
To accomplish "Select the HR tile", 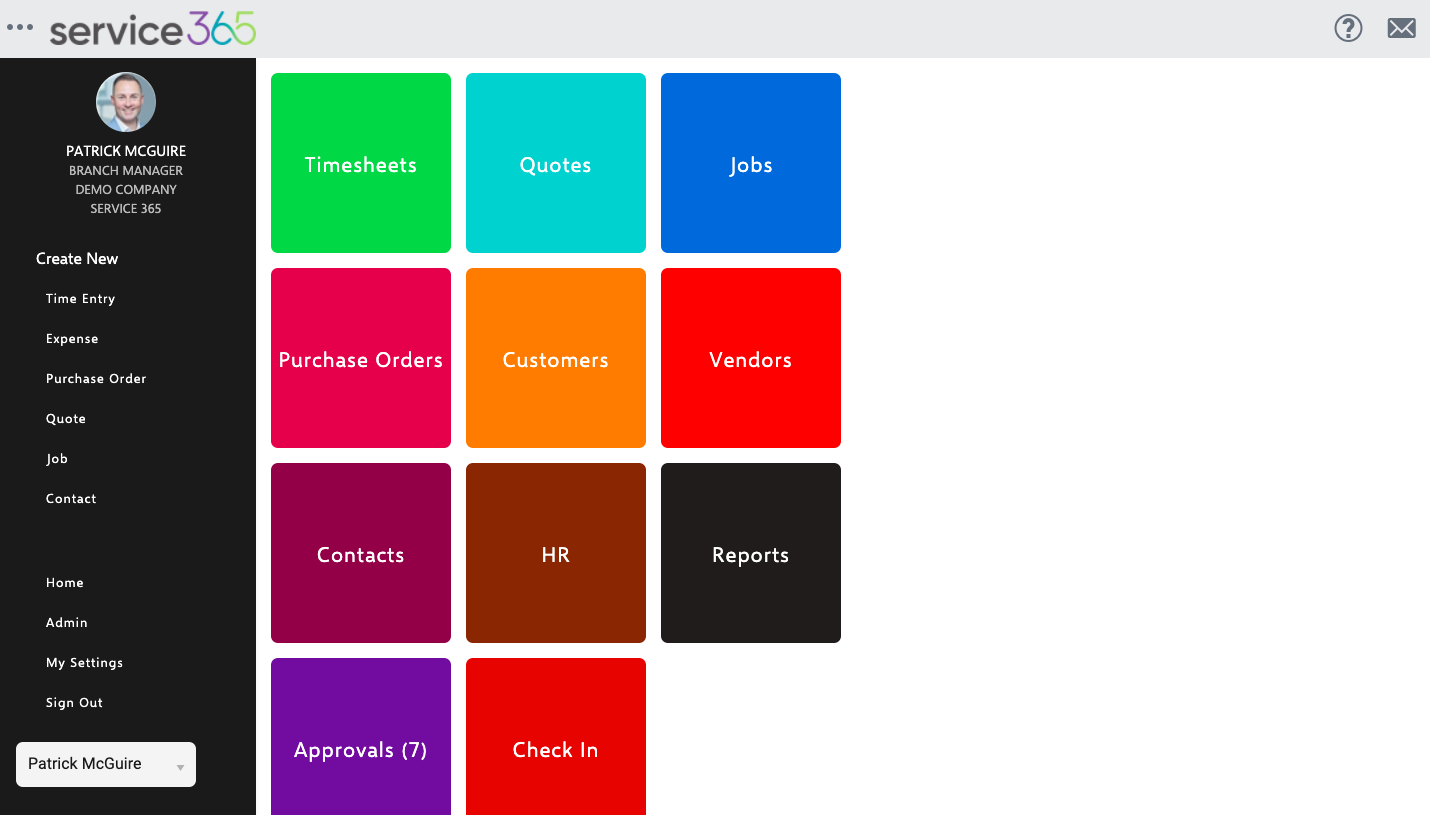I will coord(555,552).
